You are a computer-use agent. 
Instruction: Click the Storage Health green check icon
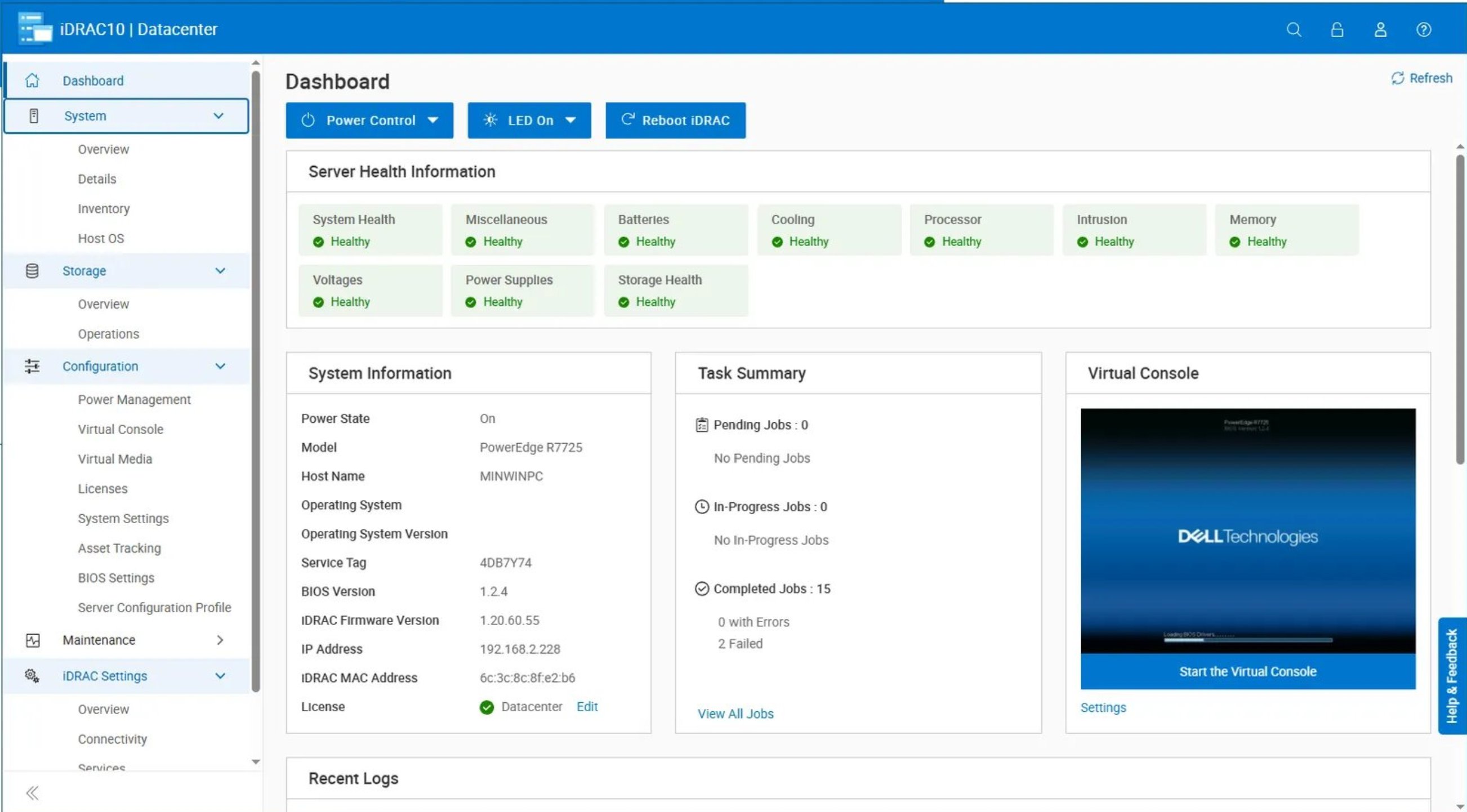pyautogui.click(x=623, y=302)
